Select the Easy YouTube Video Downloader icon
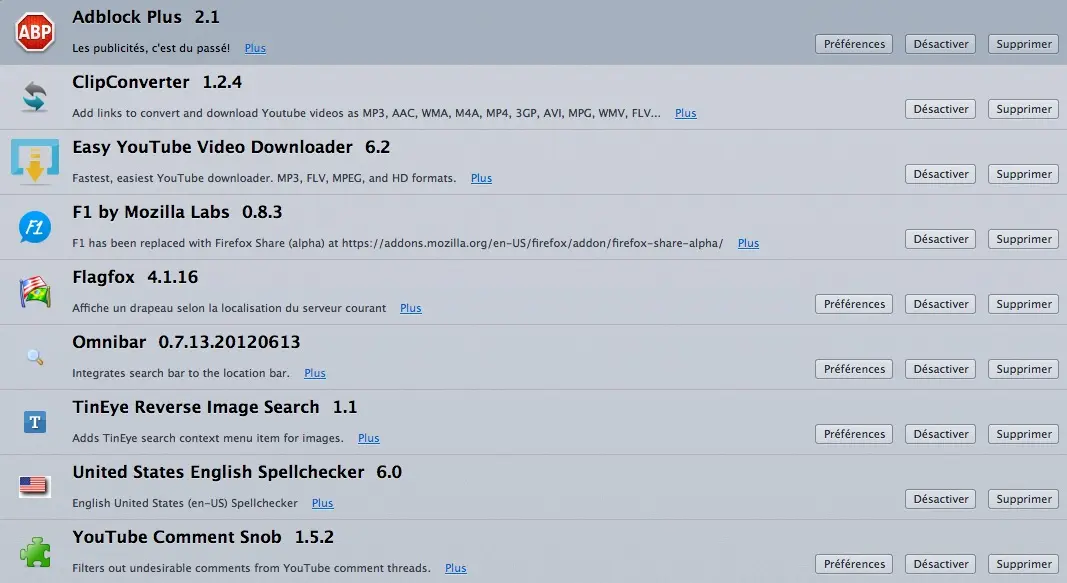Screen dimensions: 1067x583 pos(35,161)
